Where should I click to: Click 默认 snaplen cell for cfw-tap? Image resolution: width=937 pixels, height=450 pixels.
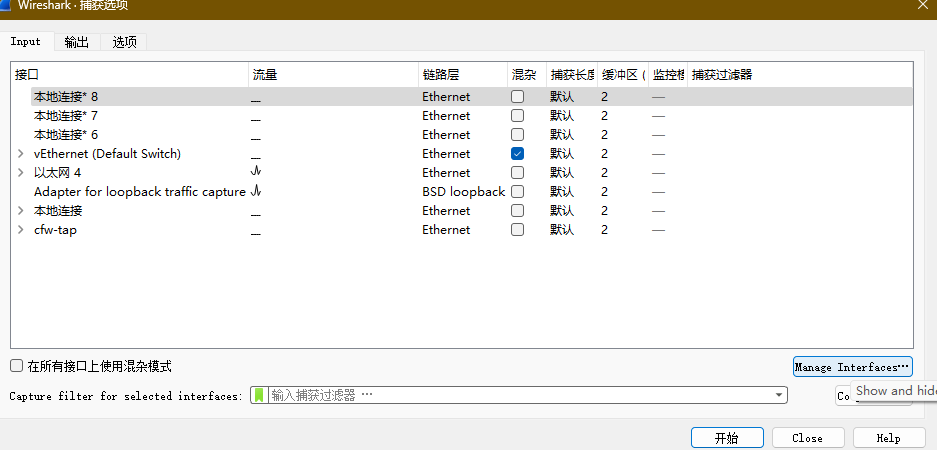(562, 230)
